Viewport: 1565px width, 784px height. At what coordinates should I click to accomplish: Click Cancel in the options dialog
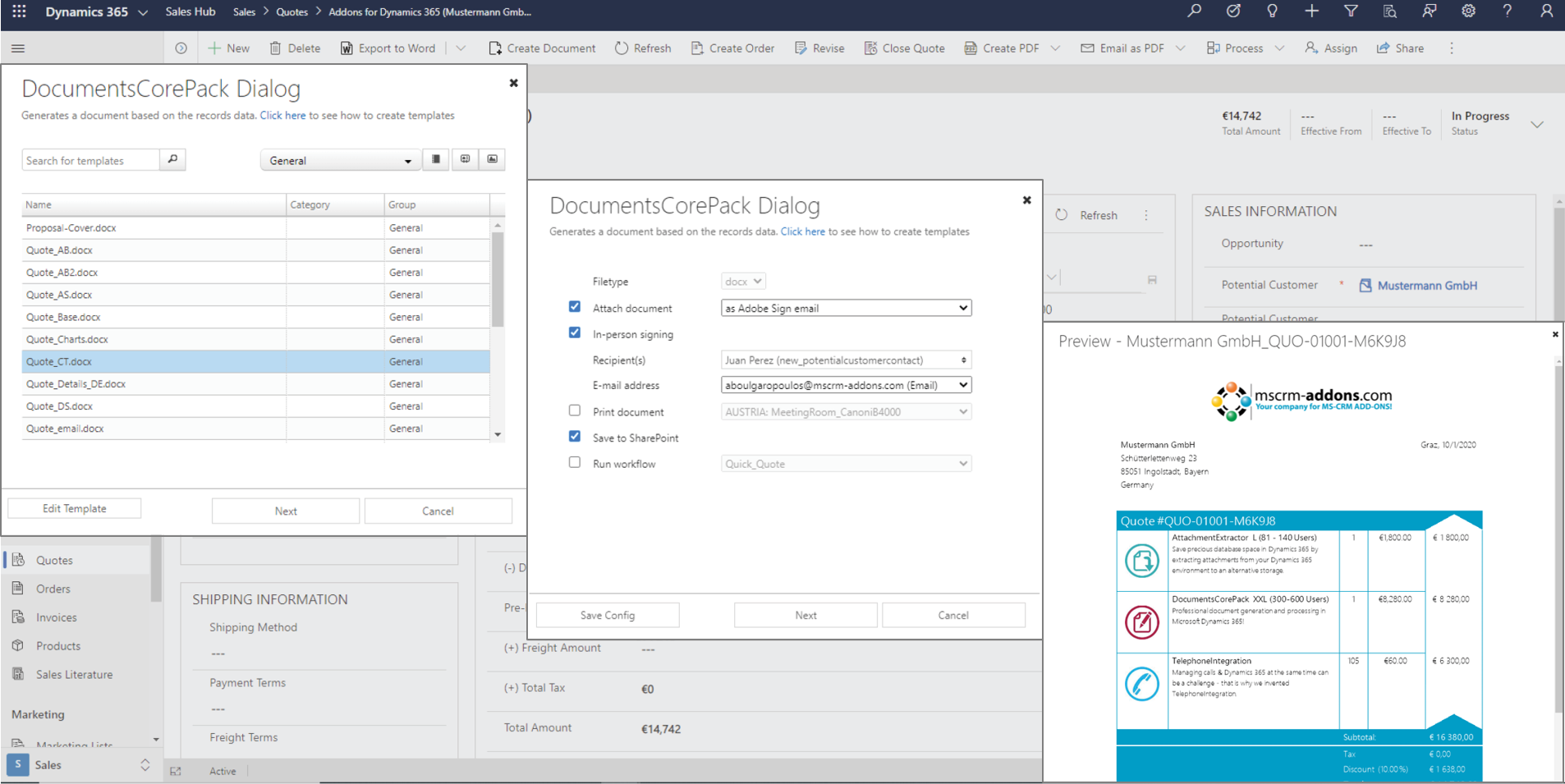[x=953, y=615]
